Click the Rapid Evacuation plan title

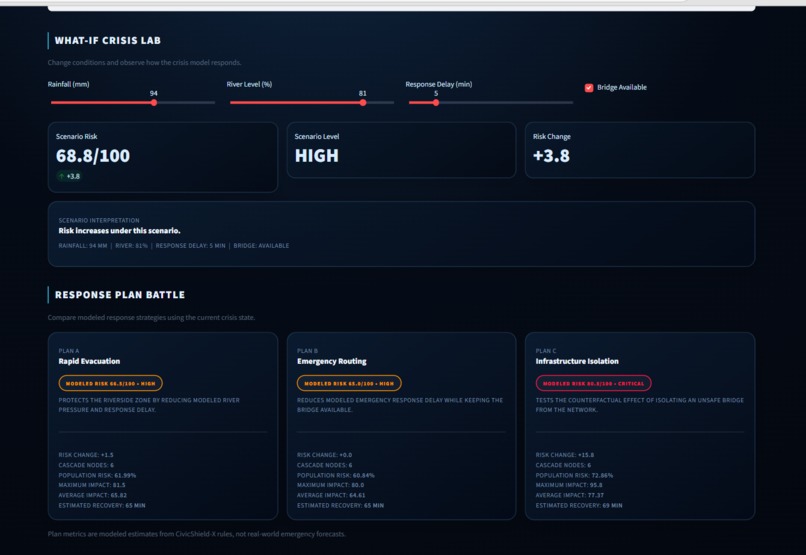tap(89, 361)
